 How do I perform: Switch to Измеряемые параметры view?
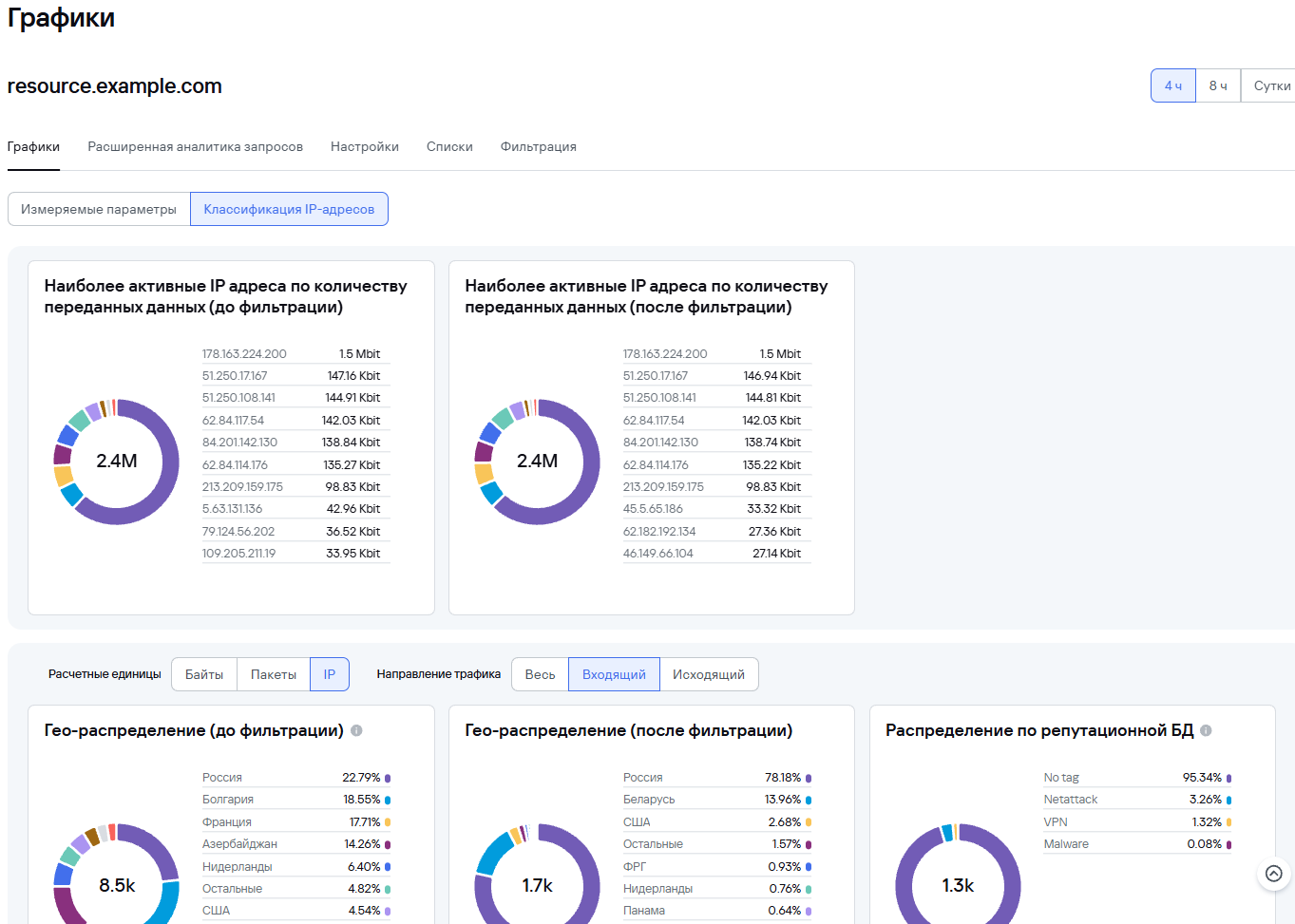coord(99,209)
